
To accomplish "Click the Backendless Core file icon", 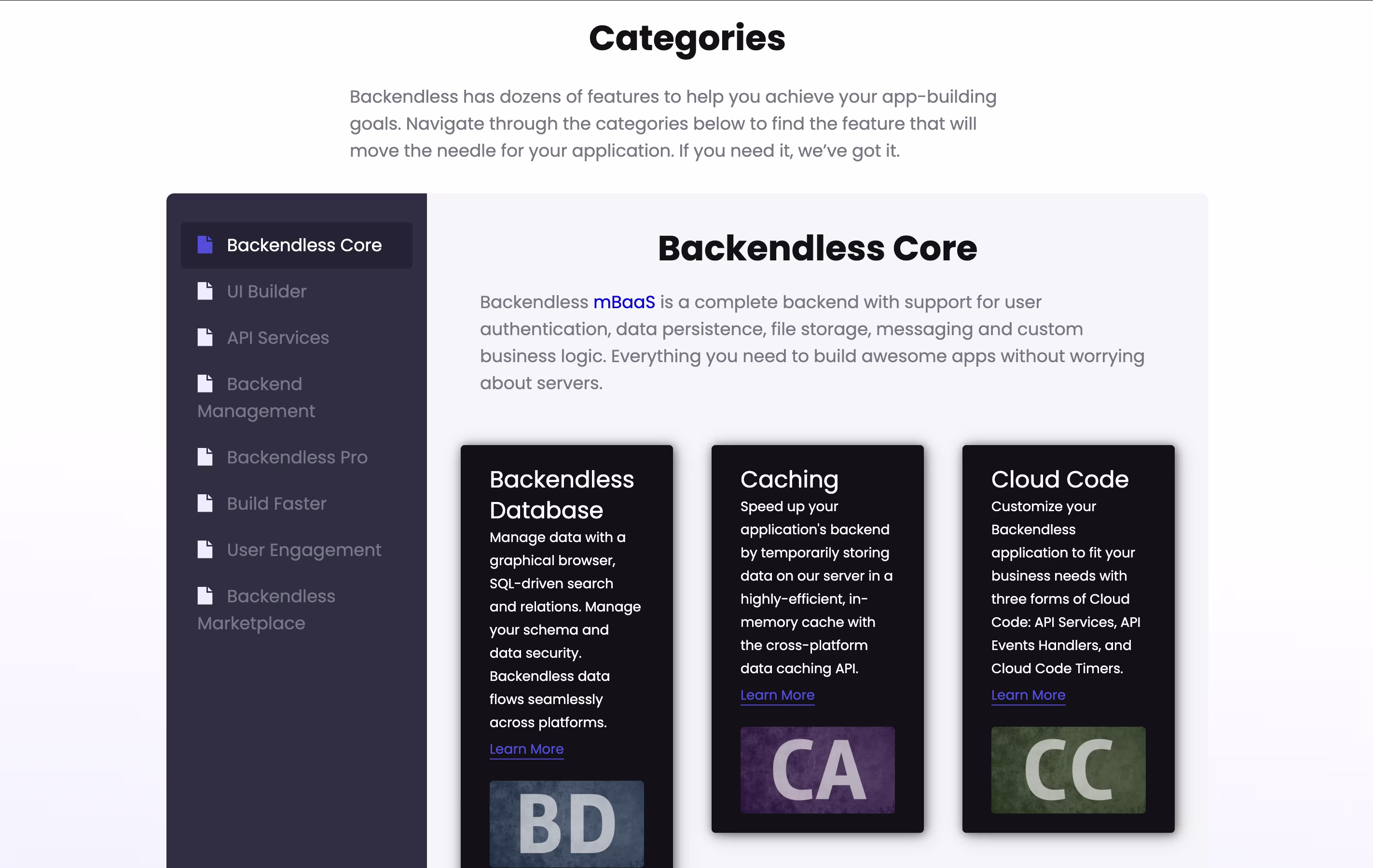I will tap(205, 244).
